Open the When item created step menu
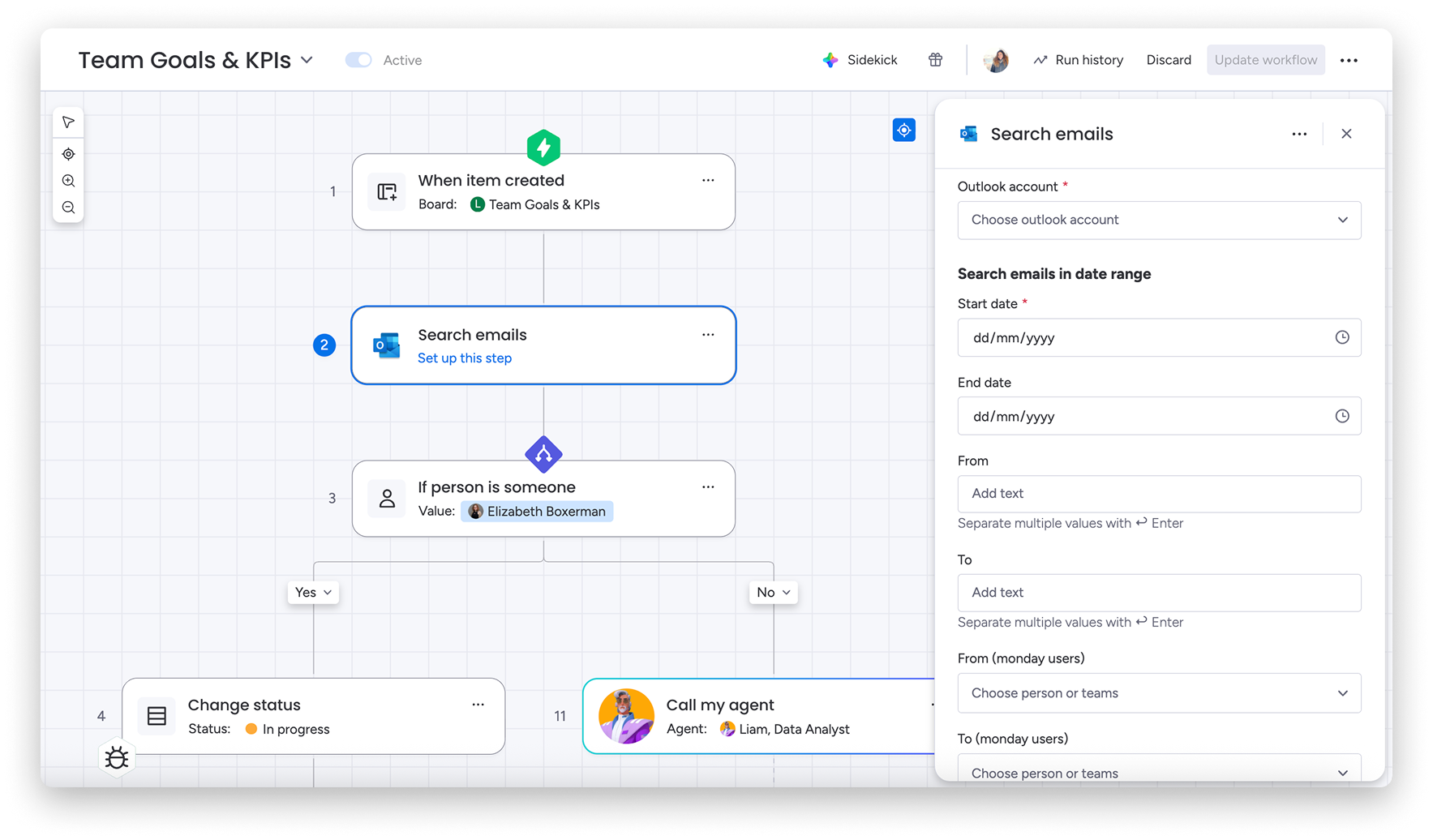Screen dimensions: 1433x840 pyautogui.click(x=708, y=180)
